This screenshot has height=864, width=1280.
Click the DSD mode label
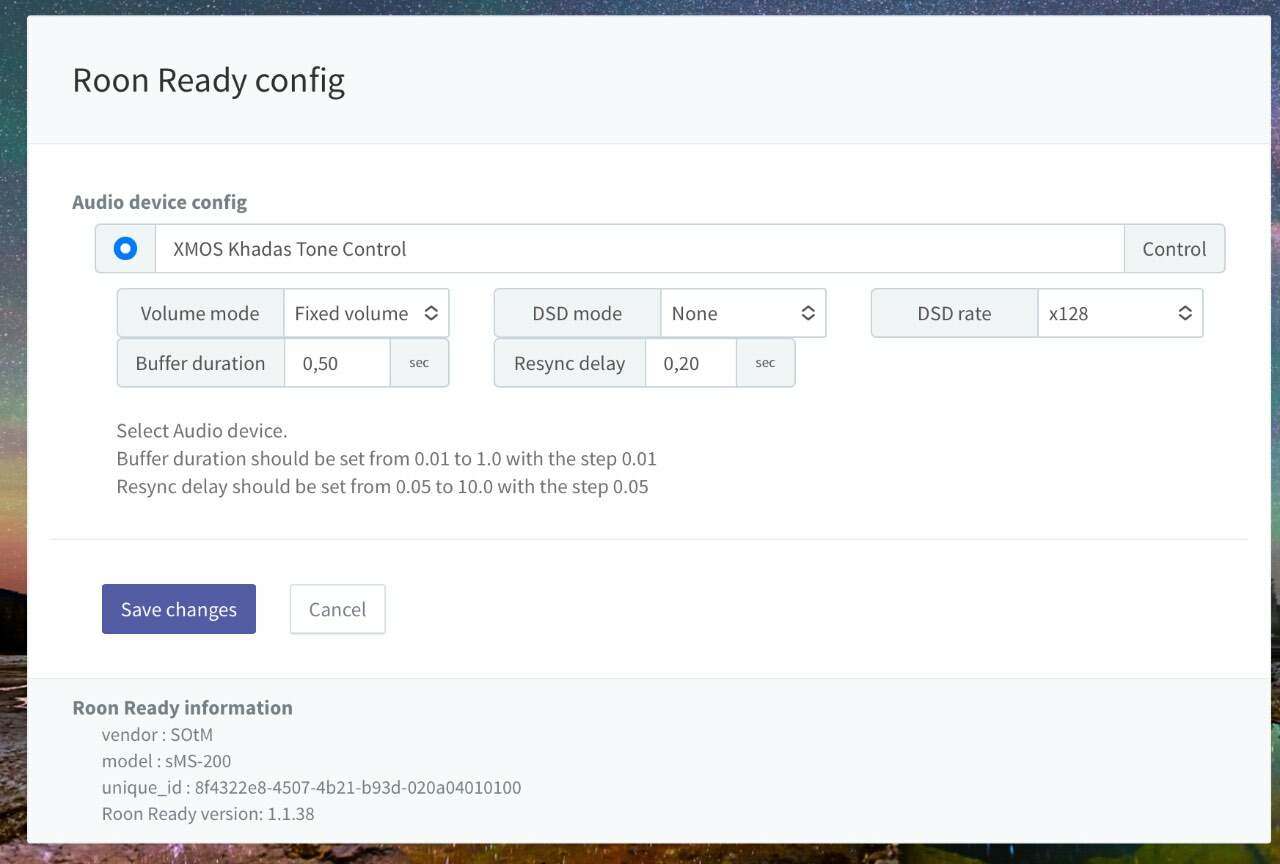[577, 313]
